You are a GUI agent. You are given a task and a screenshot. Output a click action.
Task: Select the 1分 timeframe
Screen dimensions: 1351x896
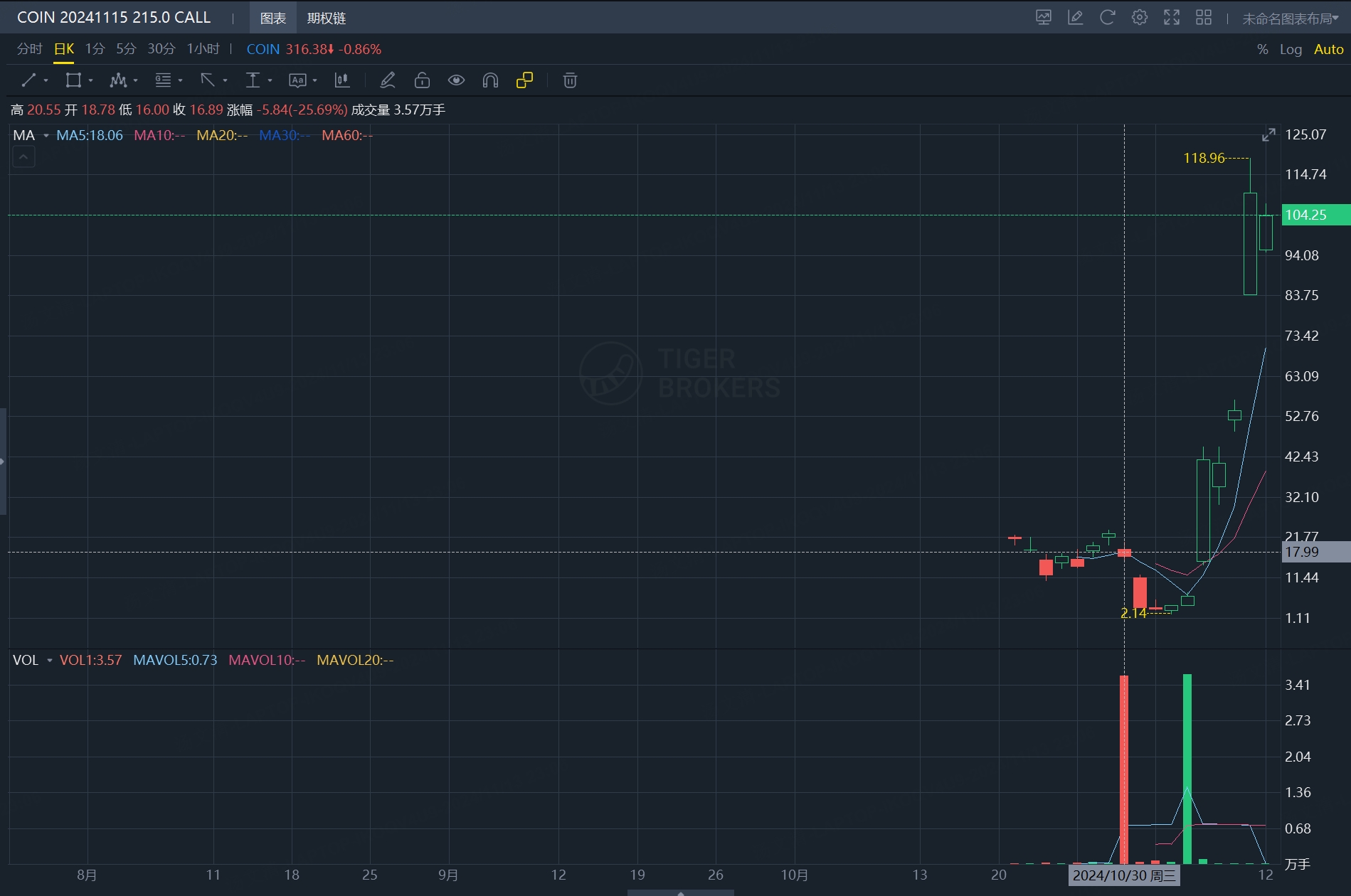(x=95, y=49)
